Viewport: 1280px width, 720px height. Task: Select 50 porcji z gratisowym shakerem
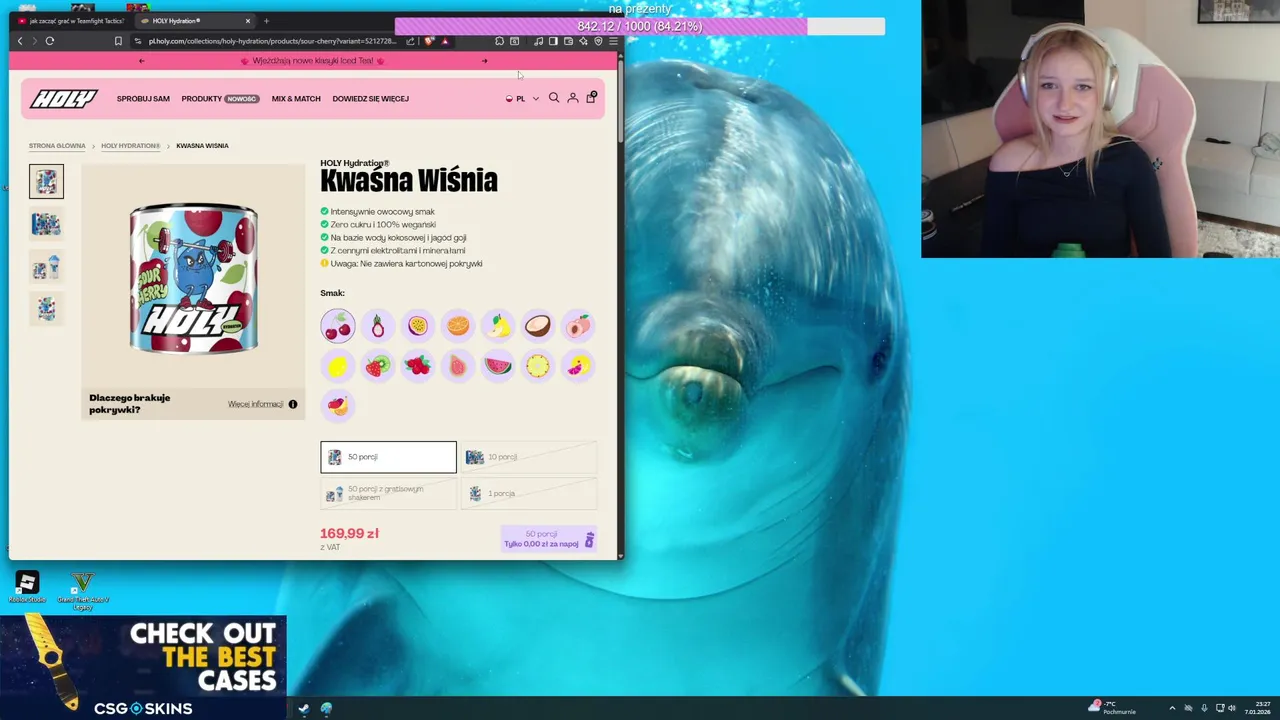point(388,493)
